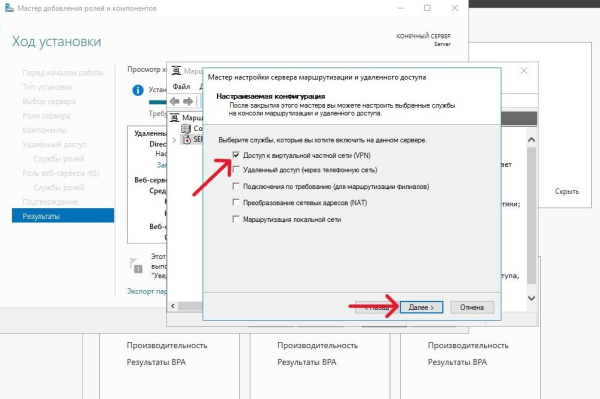Screen dimensions: 600x399
Task: Check demand-dial connections option
Action: 236,186
